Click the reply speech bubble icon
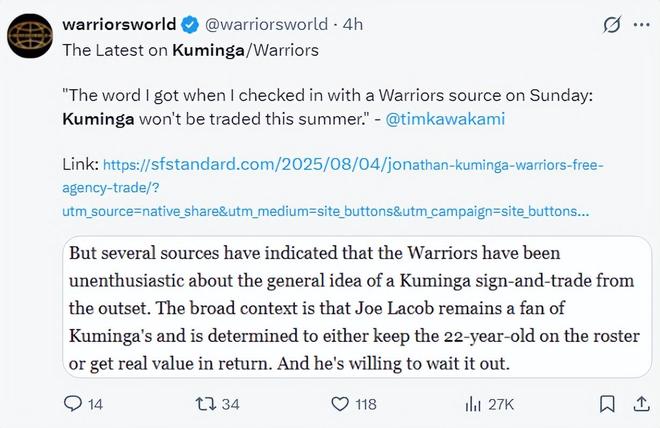The width and height of the screenshot is (660, 428). (73, 404)
